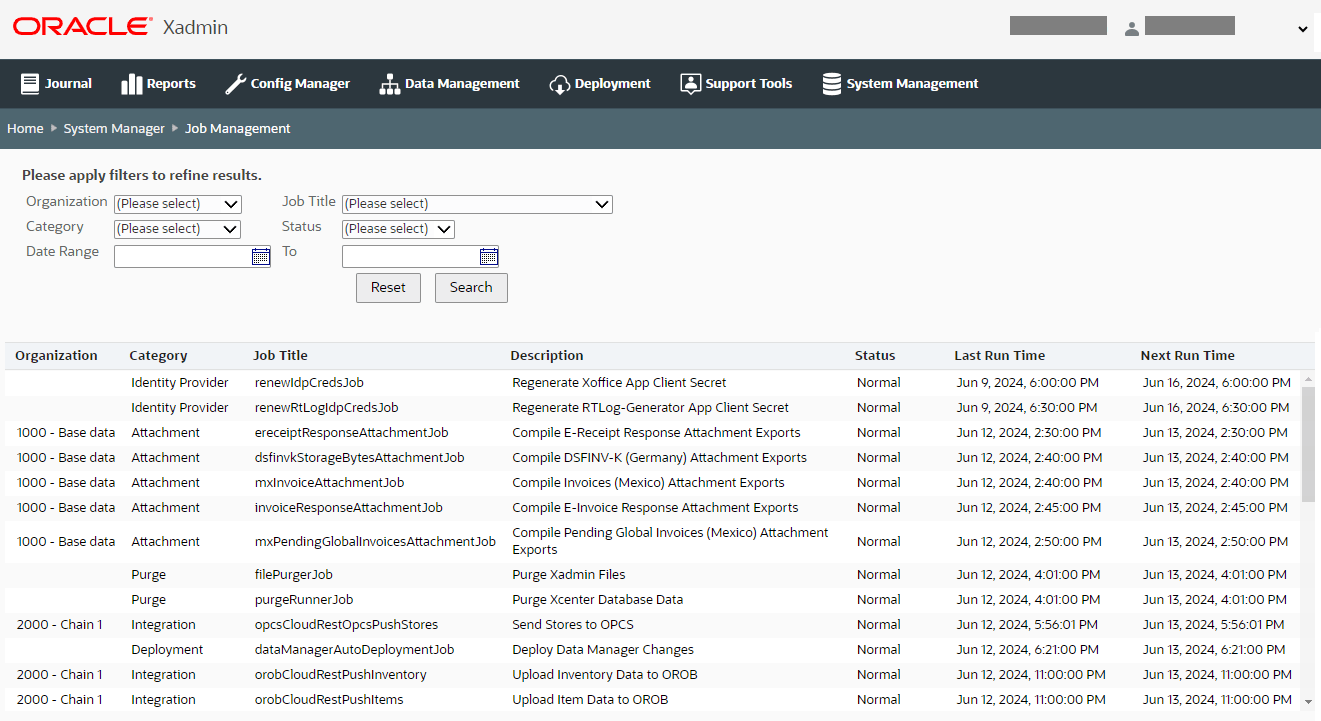Navigate to Home via the breadcrumb
This screenshot has height=721, width=1321.
click(25, 128)
